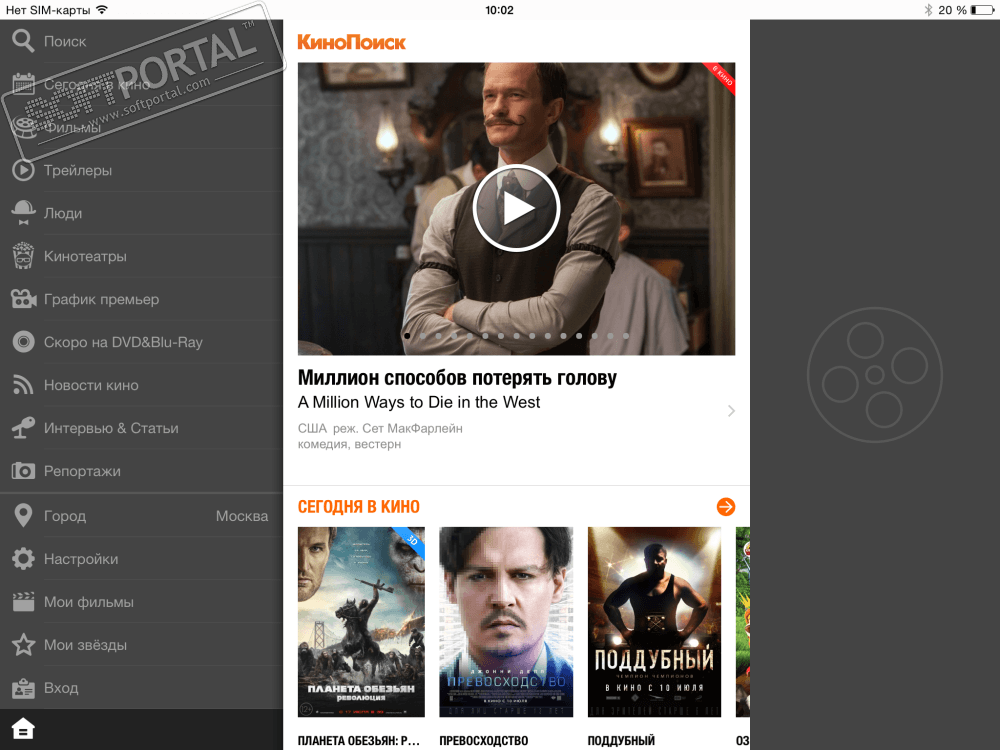Screen dimensions: 1000x750
Task: Select Интервью & Статьи menu item
Action: click(142, 428)
